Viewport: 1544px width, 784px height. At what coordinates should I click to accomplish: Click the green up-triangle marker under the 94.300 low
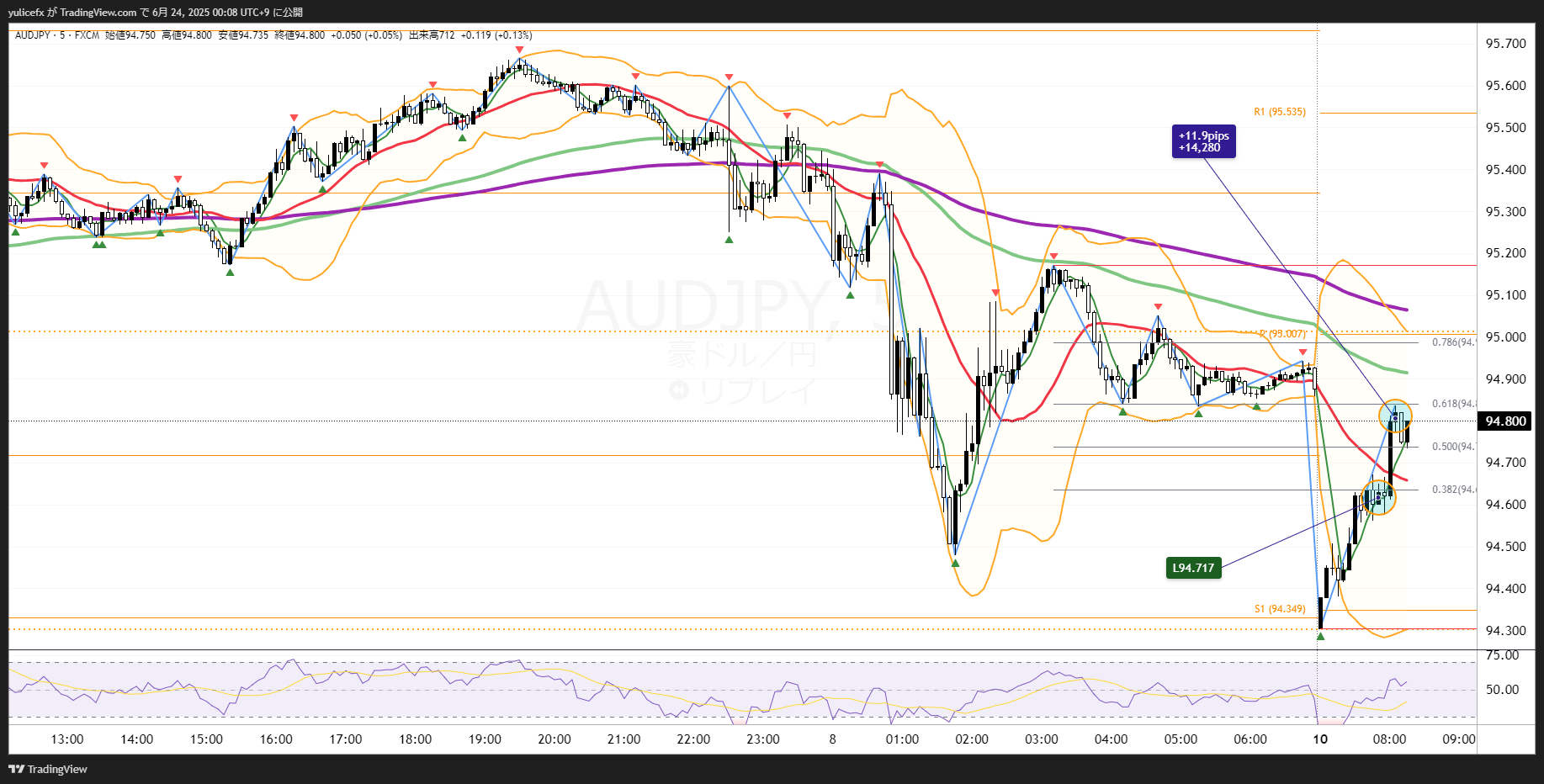tap(1320, 637)
